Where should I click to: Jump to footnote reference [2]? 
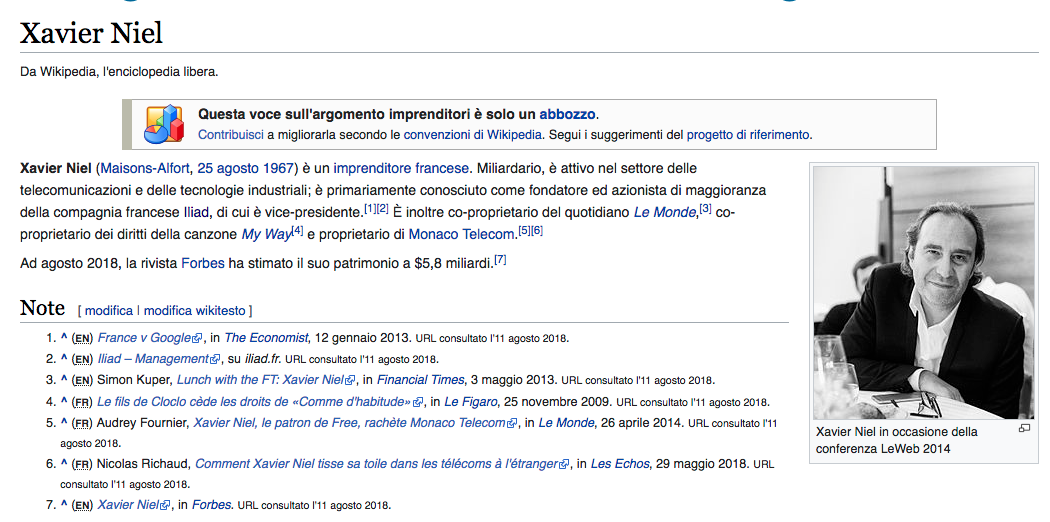point(382,209)
